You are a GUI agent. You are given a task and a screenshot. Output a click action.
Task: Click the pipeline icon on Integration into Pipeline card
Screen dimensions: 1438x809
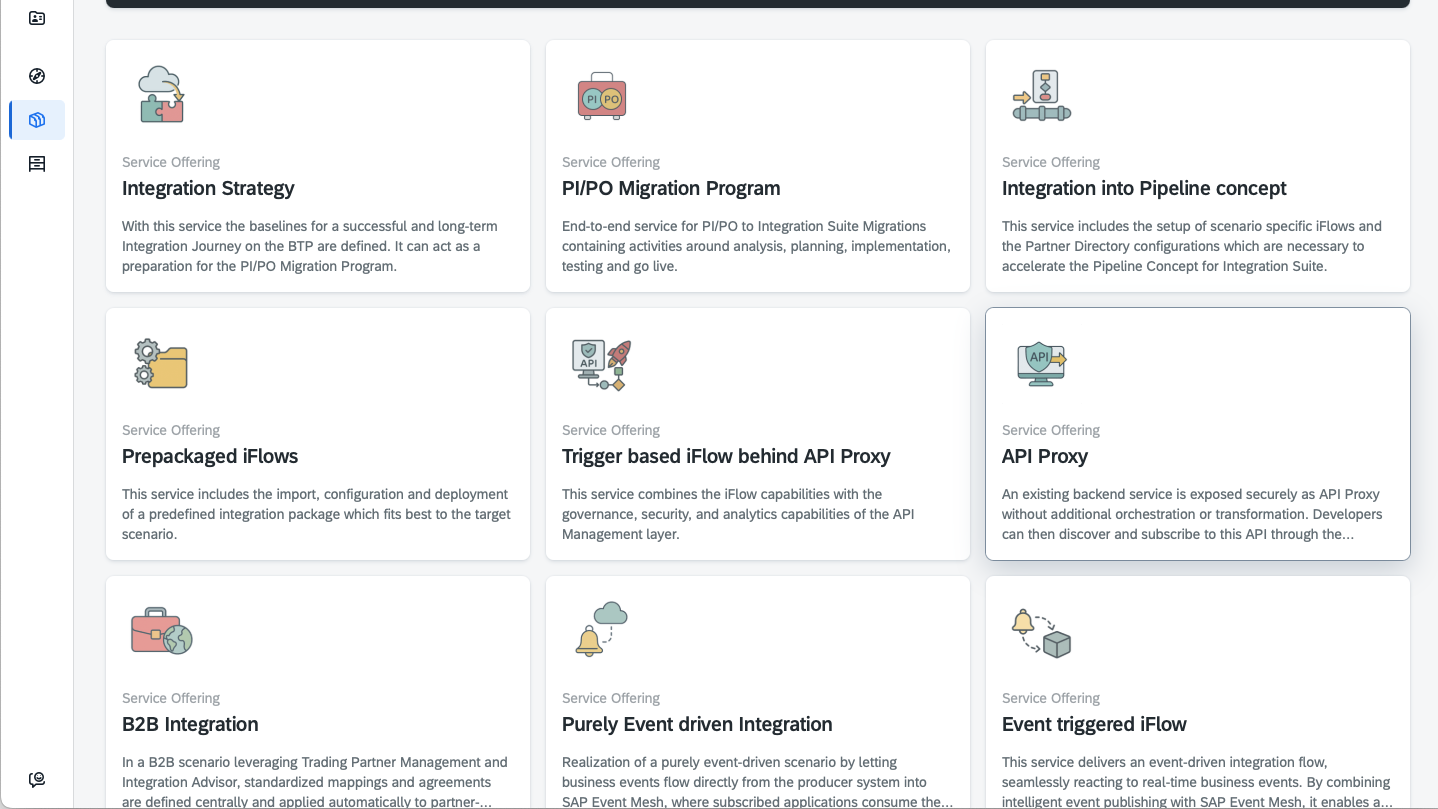point(1041,97)
